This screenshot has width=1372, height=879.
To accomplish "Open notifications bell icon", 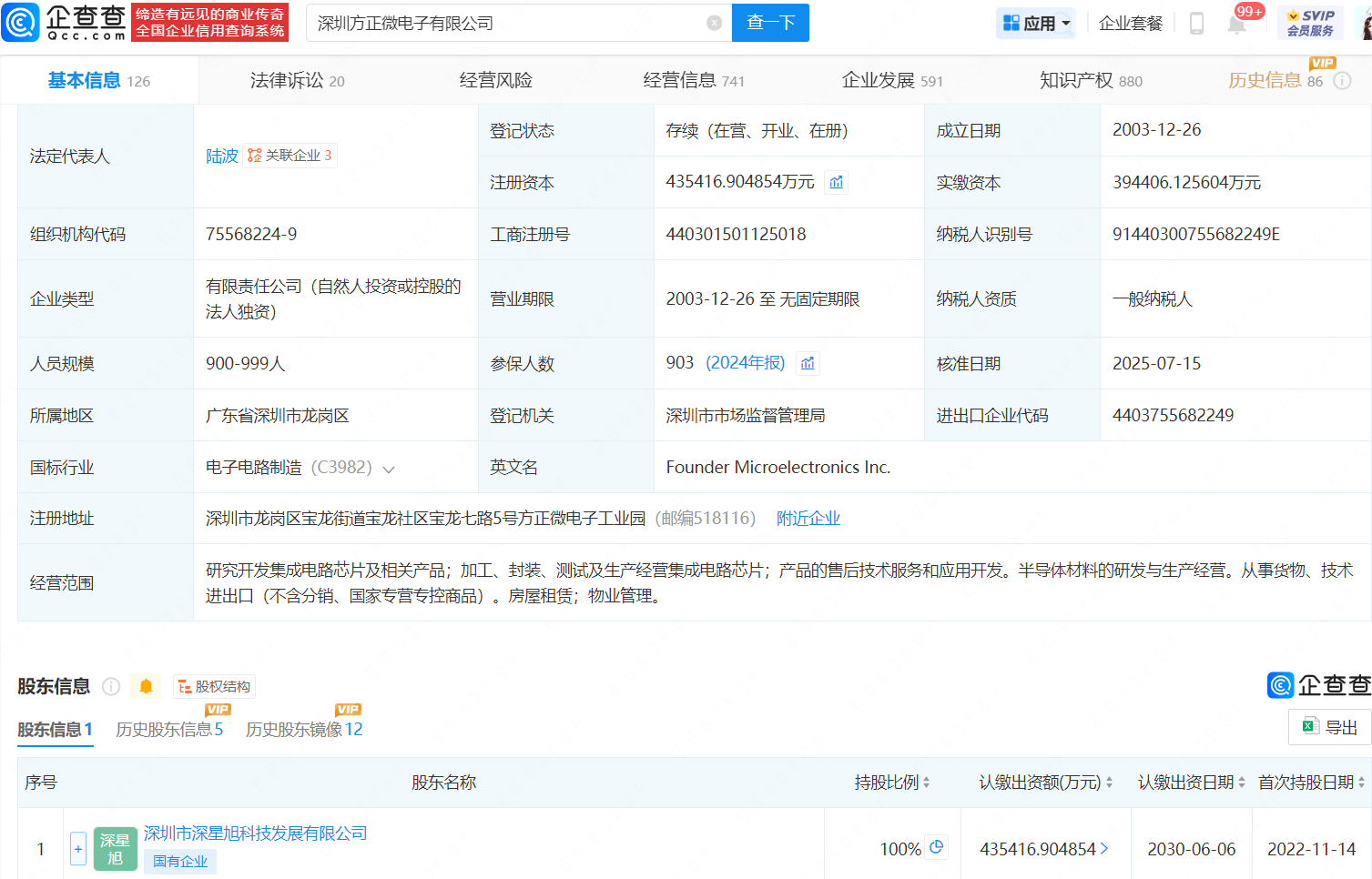I will point(1236,25).
